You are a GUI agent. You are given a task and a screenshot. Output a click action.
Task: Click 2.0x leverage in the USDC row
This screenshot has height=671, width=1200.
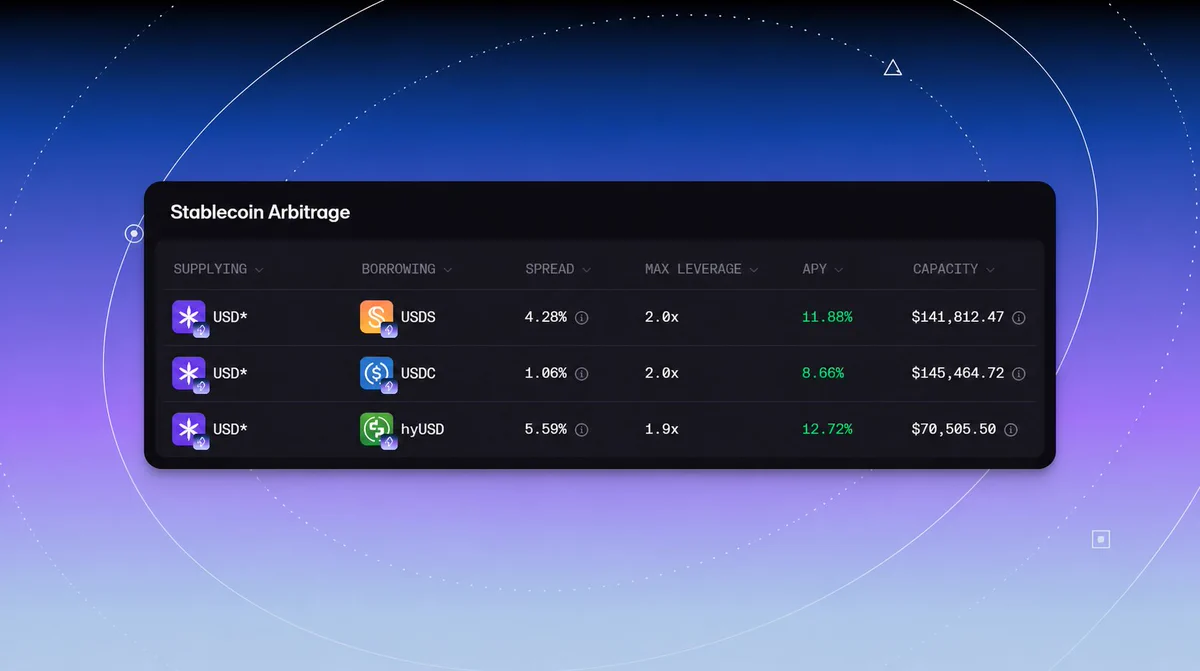click(662, 373)
